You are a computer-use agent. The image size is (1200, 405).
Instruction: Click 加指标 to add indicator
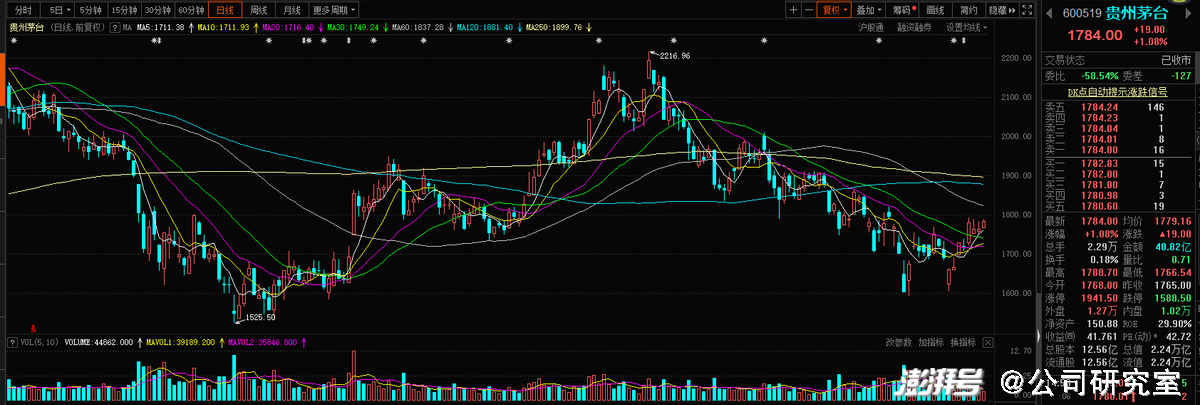click(932, 343)
